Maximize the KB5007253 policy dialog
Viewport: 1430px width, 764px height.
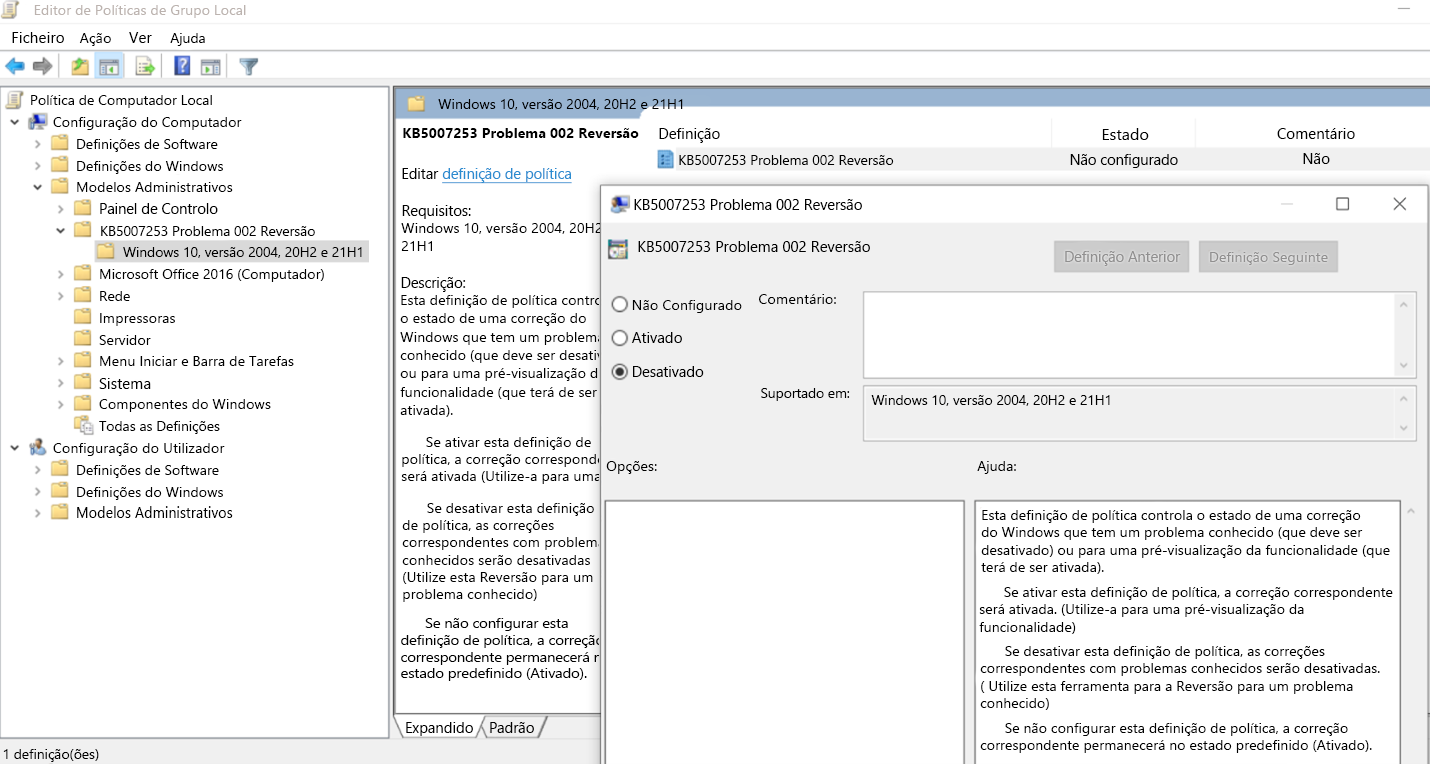pos(1343,204)
